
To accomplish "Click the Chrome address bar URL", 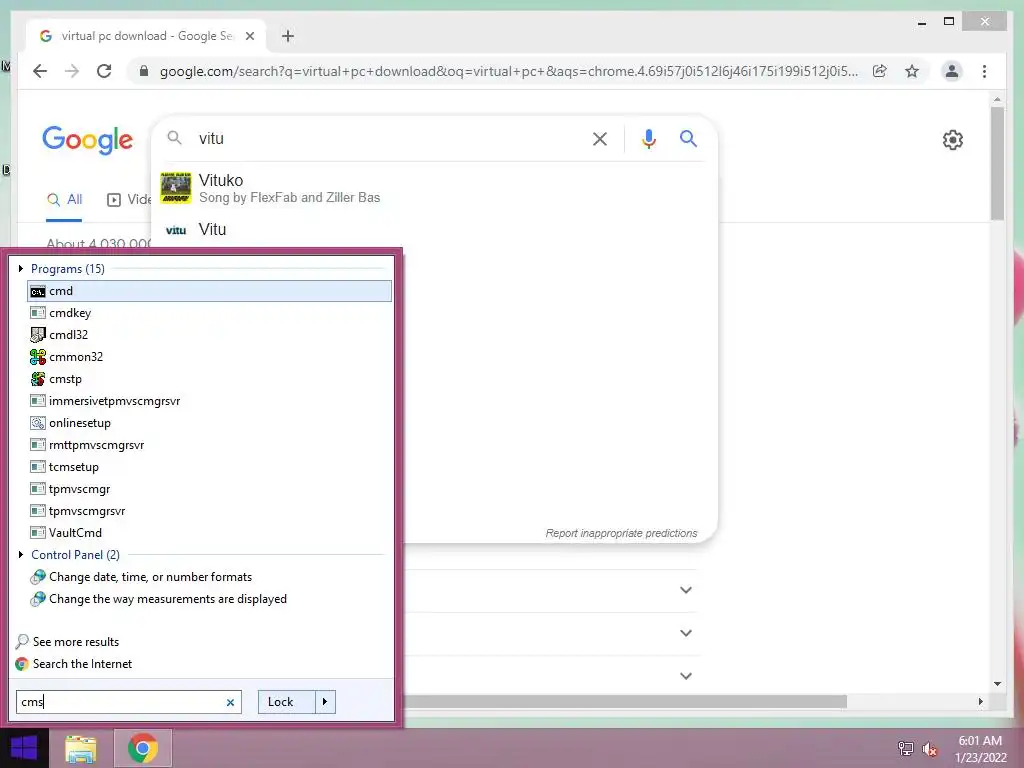I will pyautogui.click(x=509, y=71).
